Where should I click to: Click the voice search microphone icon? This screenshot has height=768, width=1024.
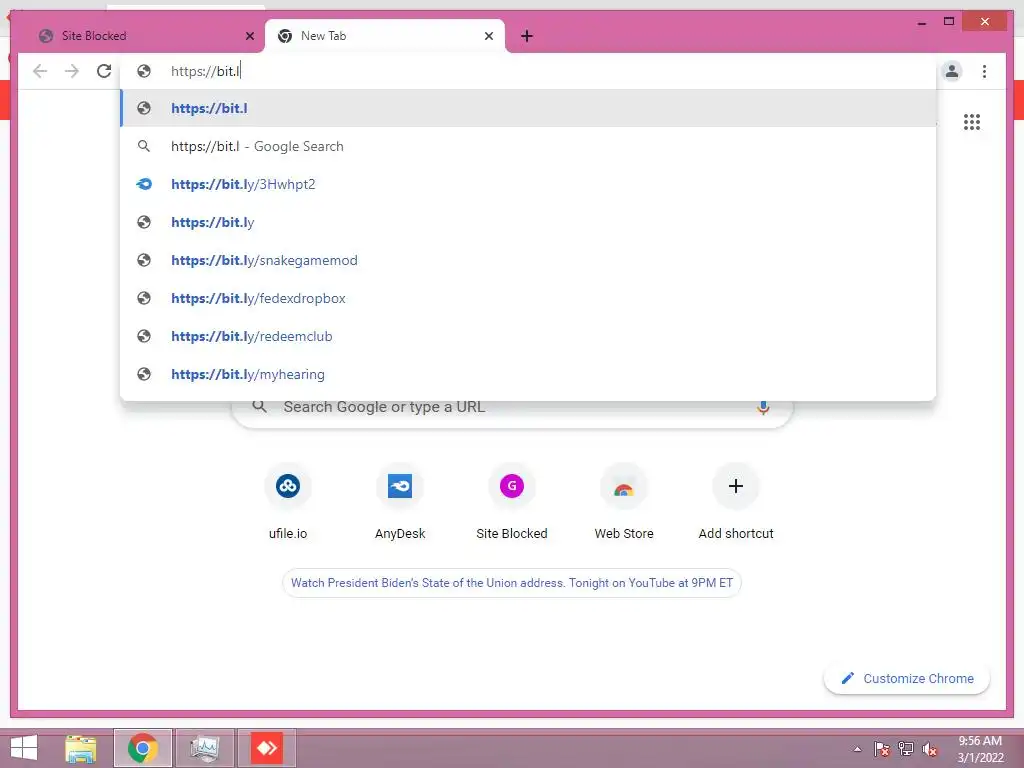tap(763, 408)
